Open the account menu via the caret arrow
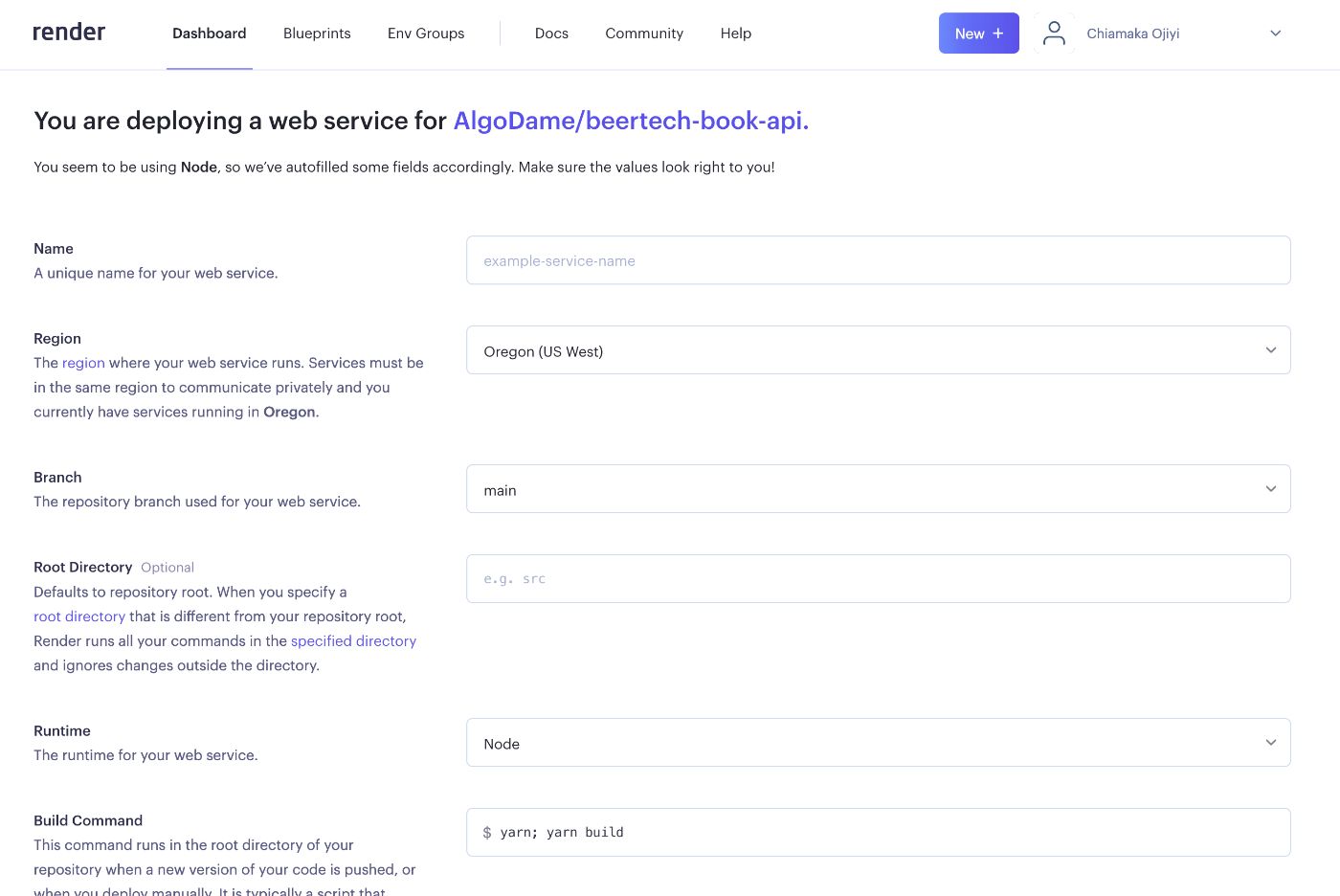The image size is (1340, 896). click(1276, 34)
